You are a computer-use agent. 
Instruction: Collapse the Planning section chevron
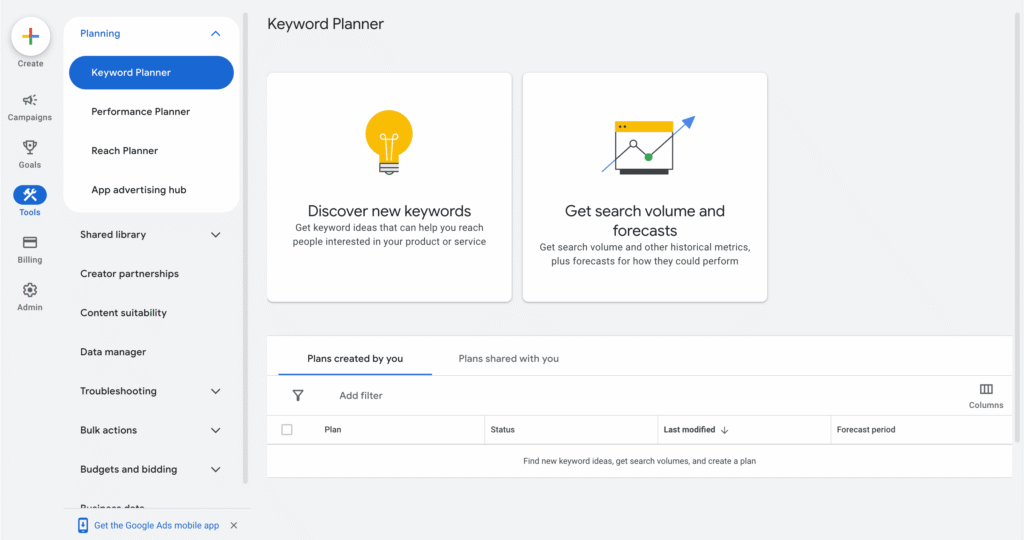(216, 33)
